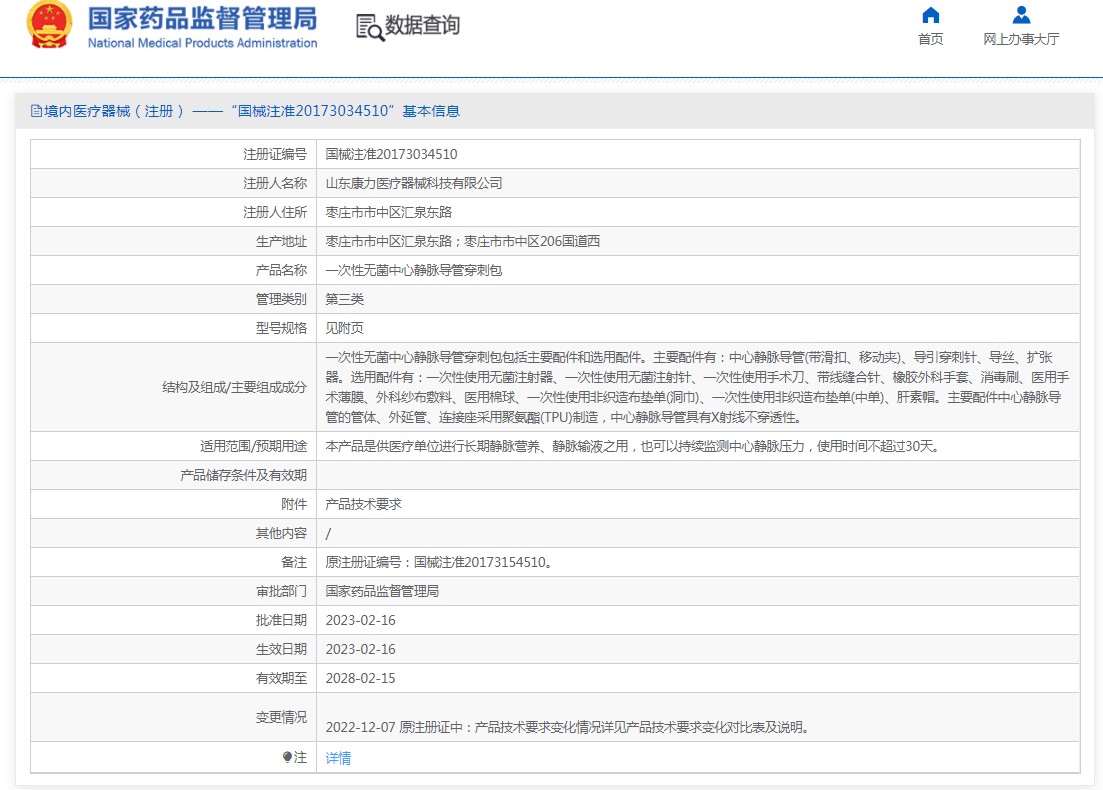The height and width of the screenshot is (790, 1103).
Task: Open the 数据查询 heading text
Action: (422, 26)
